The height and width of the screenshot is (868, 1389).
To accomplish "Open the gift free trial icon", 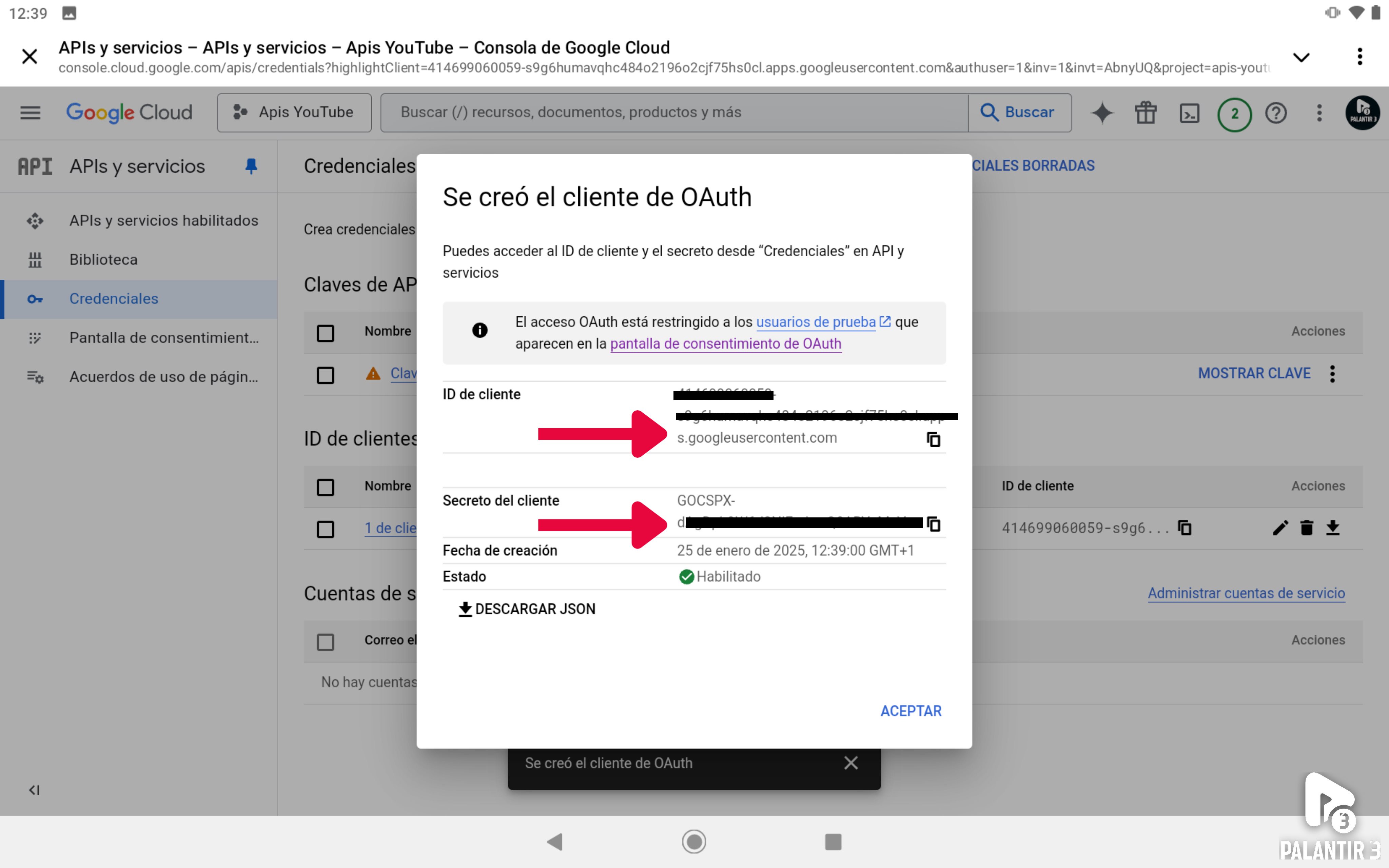I will (1146, 113).
